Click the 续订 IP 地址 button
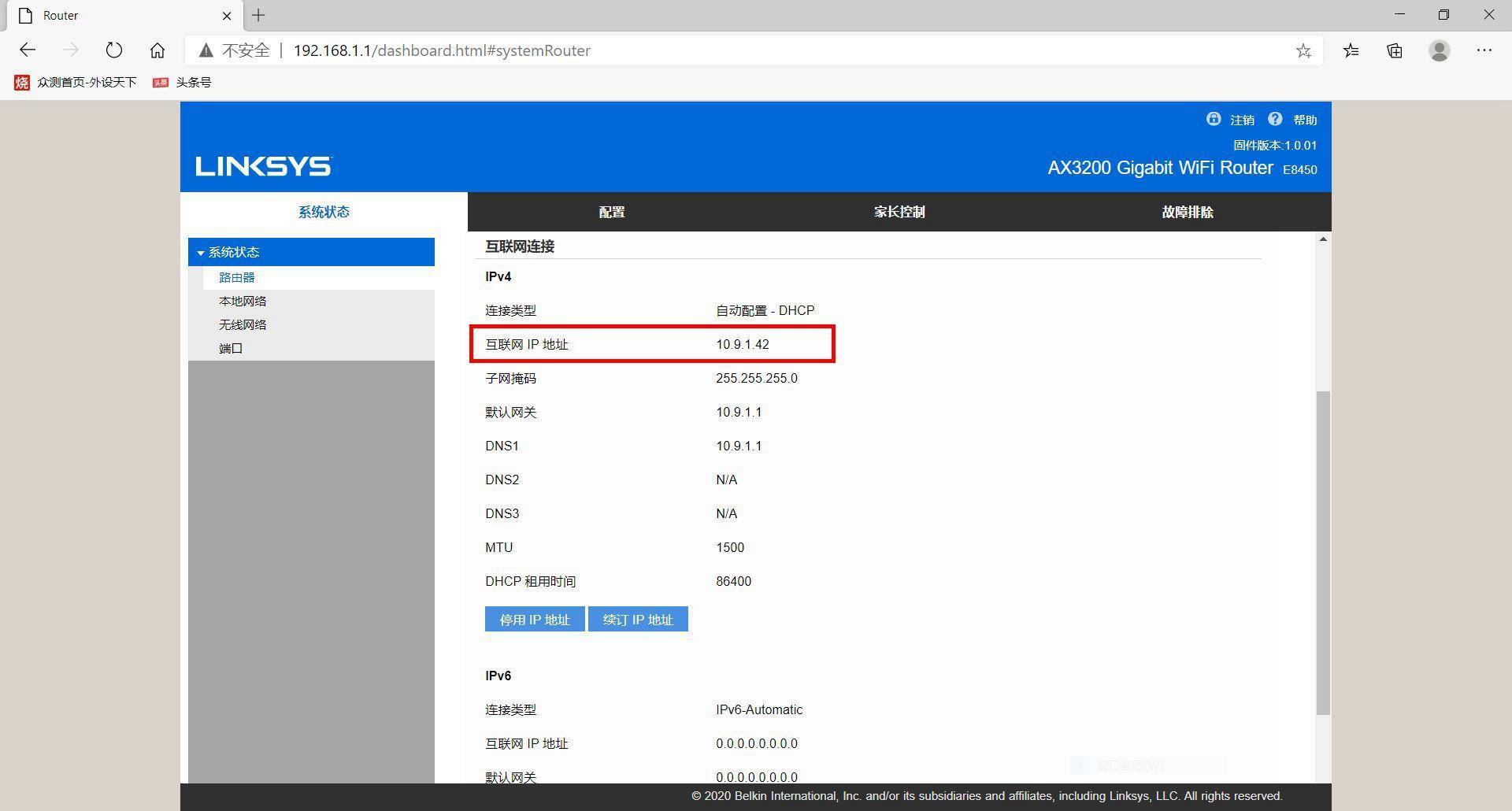Viewport: 1512px width, 811px height. pos(638,619)
